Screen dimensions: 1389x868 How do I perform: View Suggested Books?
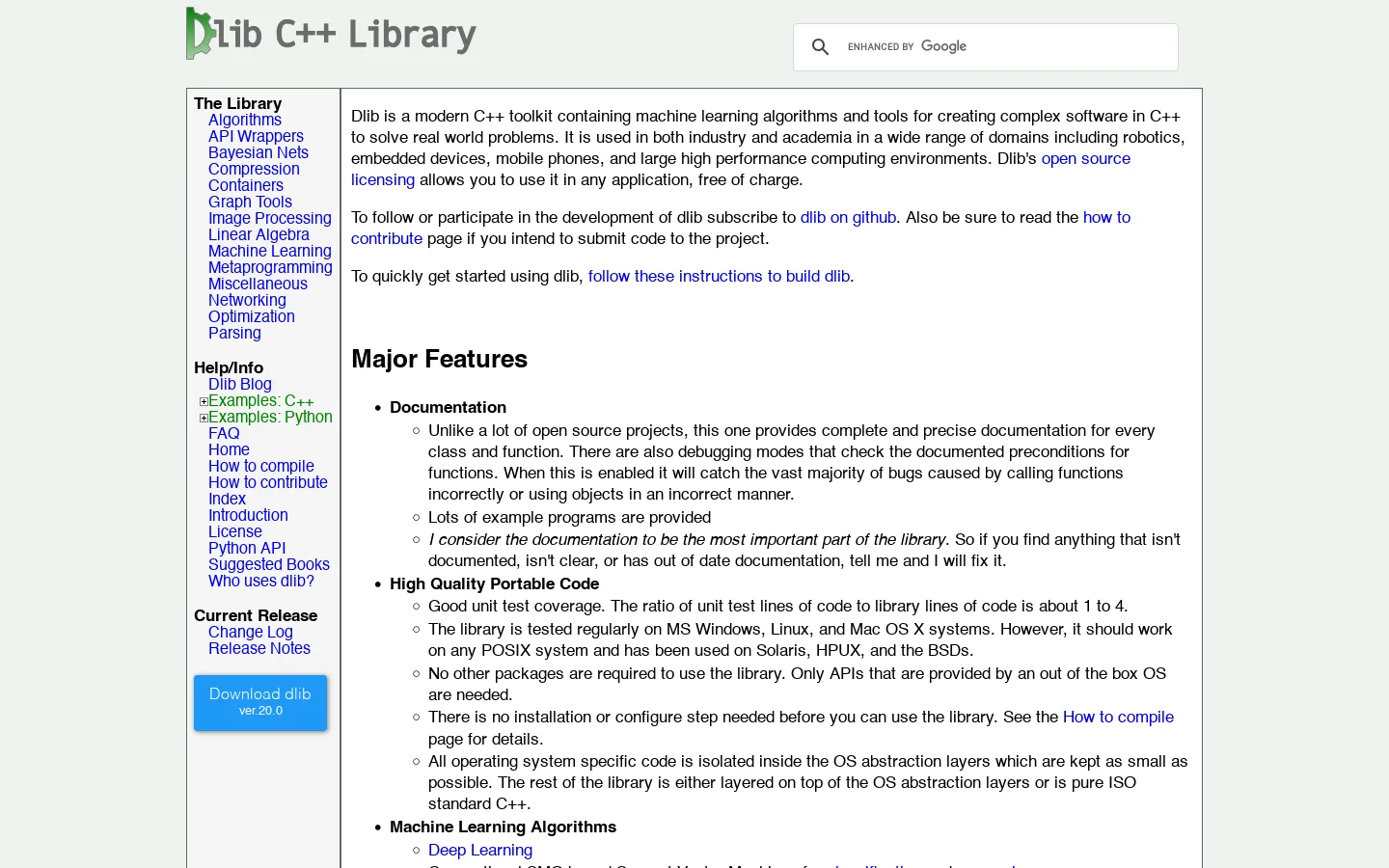tap(269, 564)
